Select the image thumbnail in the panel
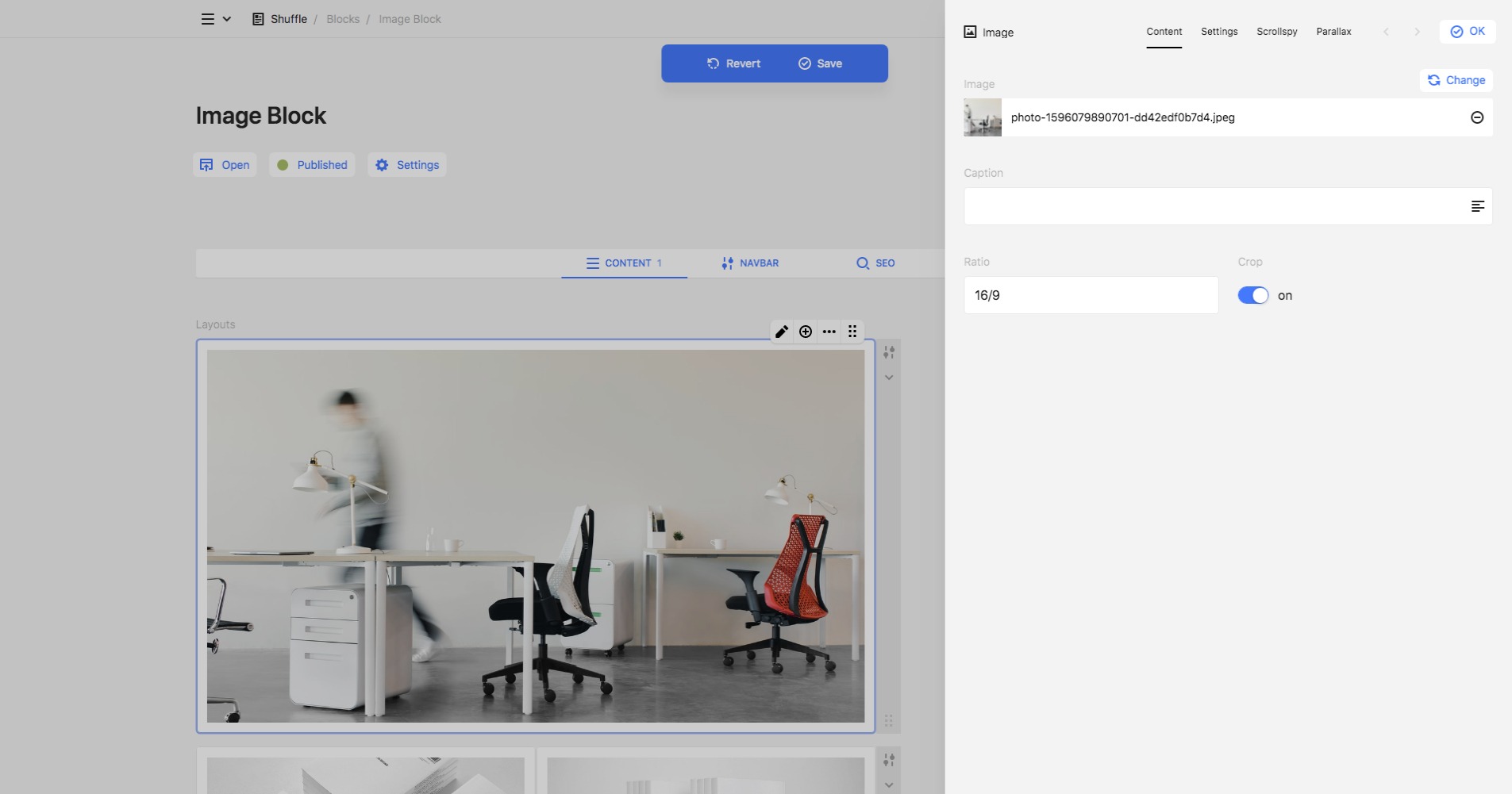The width and height of the screenshot is (1512, 794). [x=983, y=117]
